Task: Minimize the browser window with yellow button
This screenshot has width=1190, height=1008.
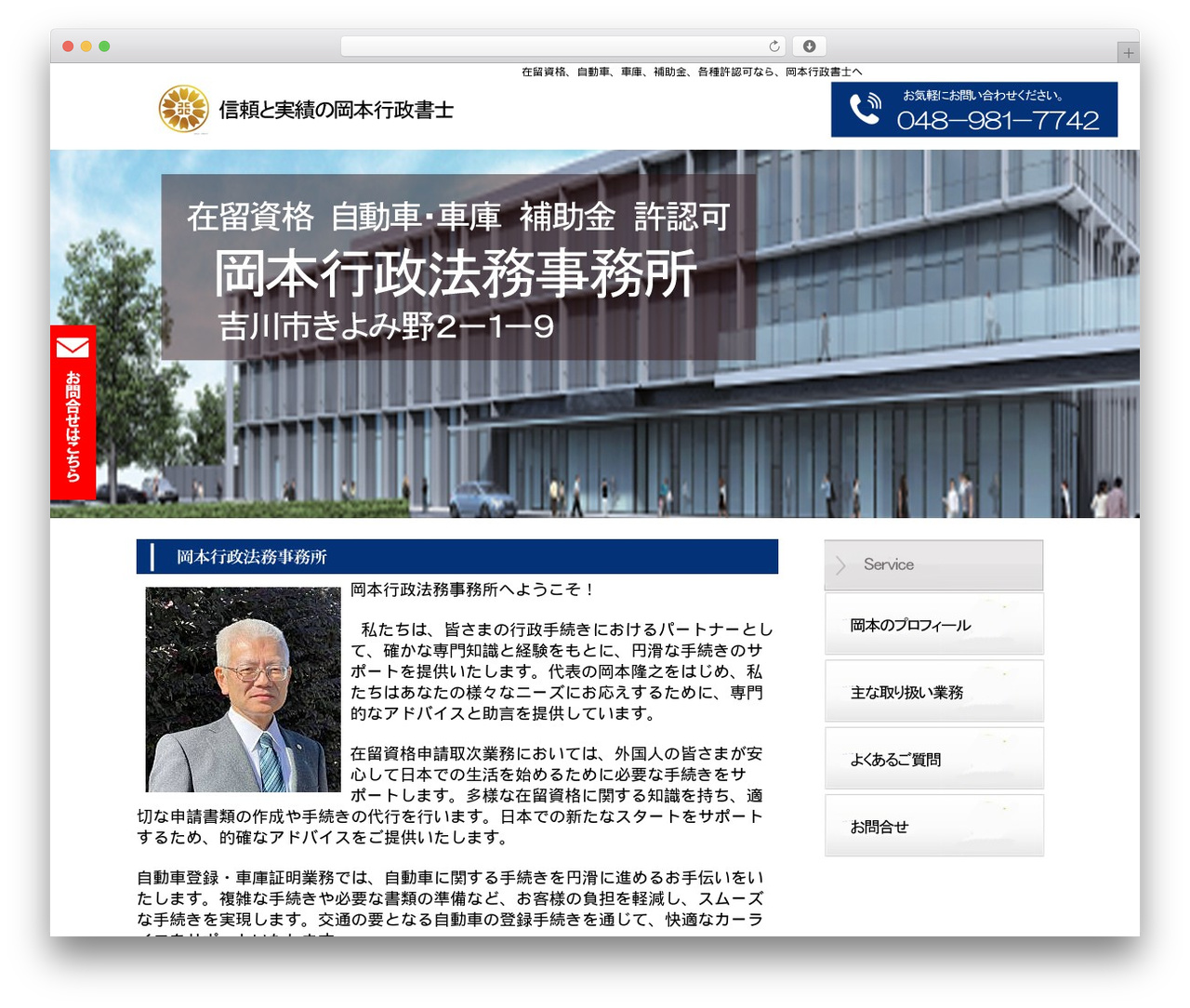Action: [86, 46]
